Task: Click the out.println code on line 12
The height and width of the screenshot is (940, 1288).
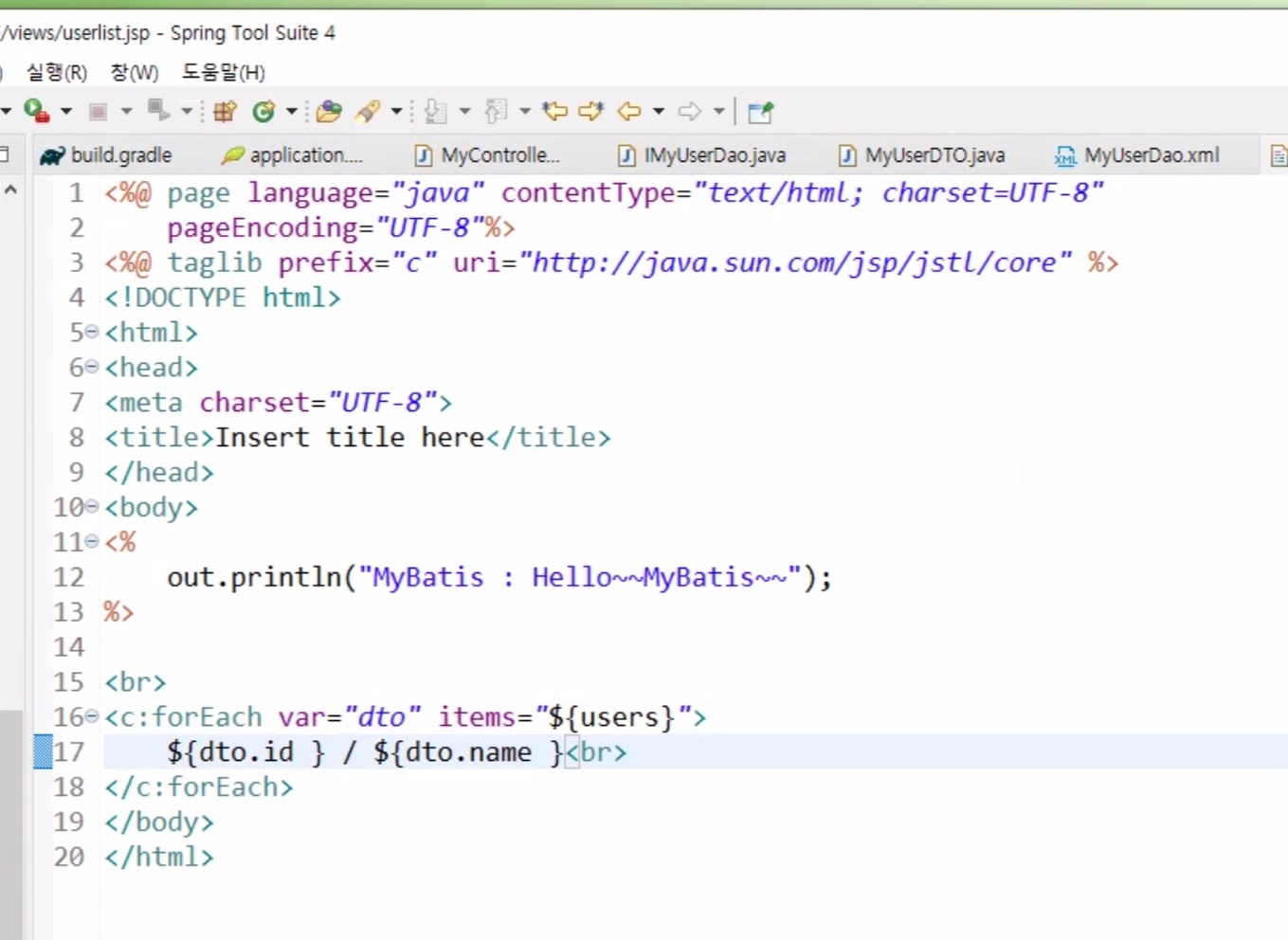Action: pyautogui.click(x=499, y=577)
